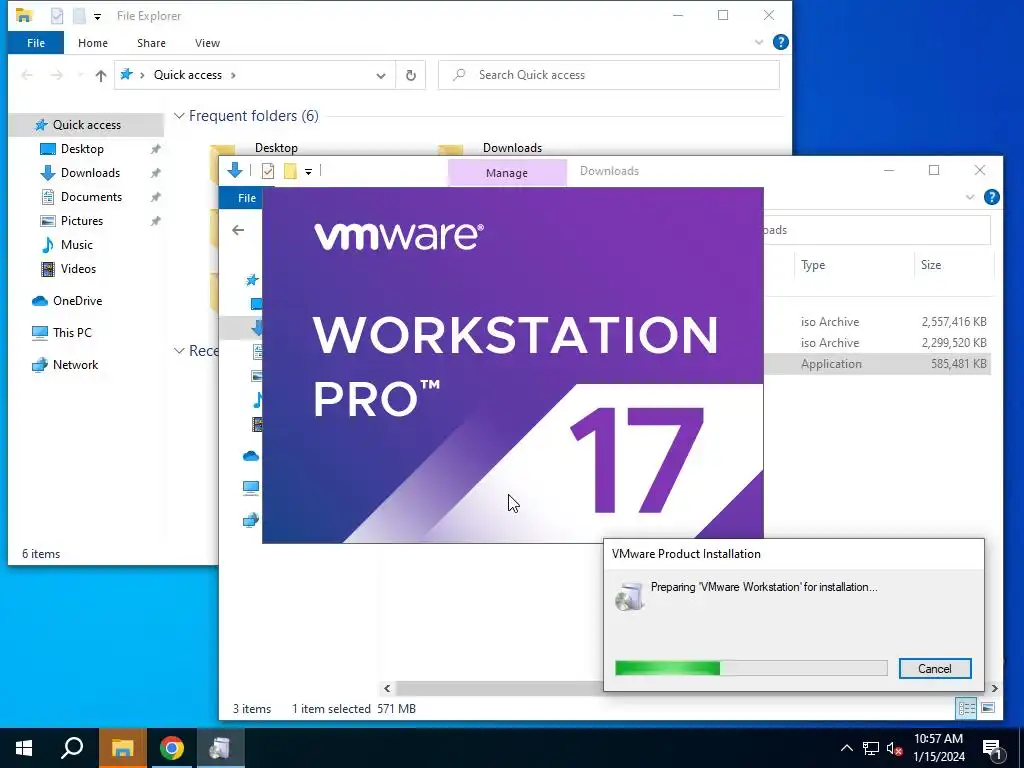Image resolution: width=1024 pixels, height=768 pixels.
Task: Collapse the Frequent folders section
Action: (x=179, y=116)
